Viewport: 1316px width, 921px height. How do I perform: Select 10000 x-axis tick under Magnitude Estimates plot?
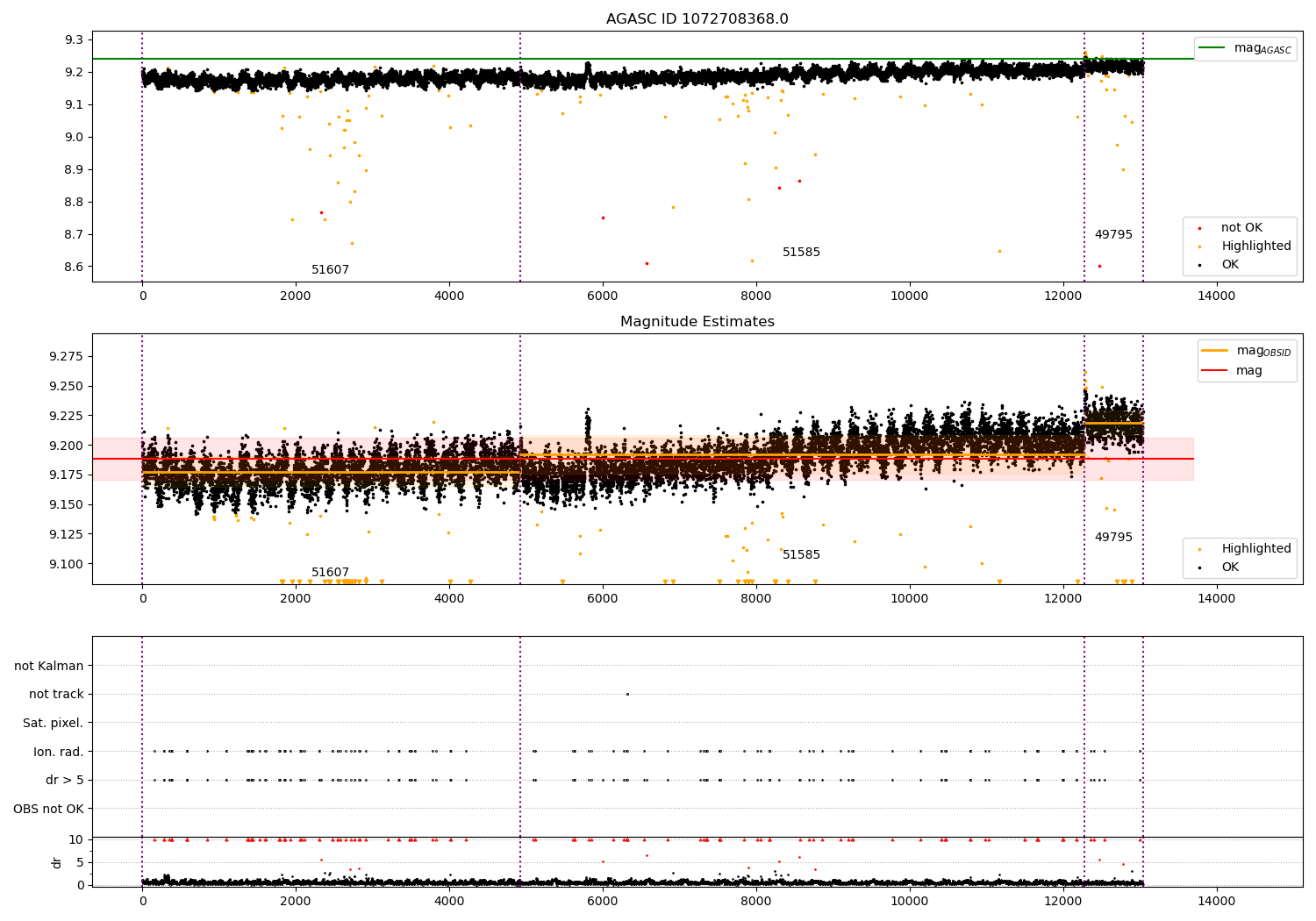tap(909, 599)
